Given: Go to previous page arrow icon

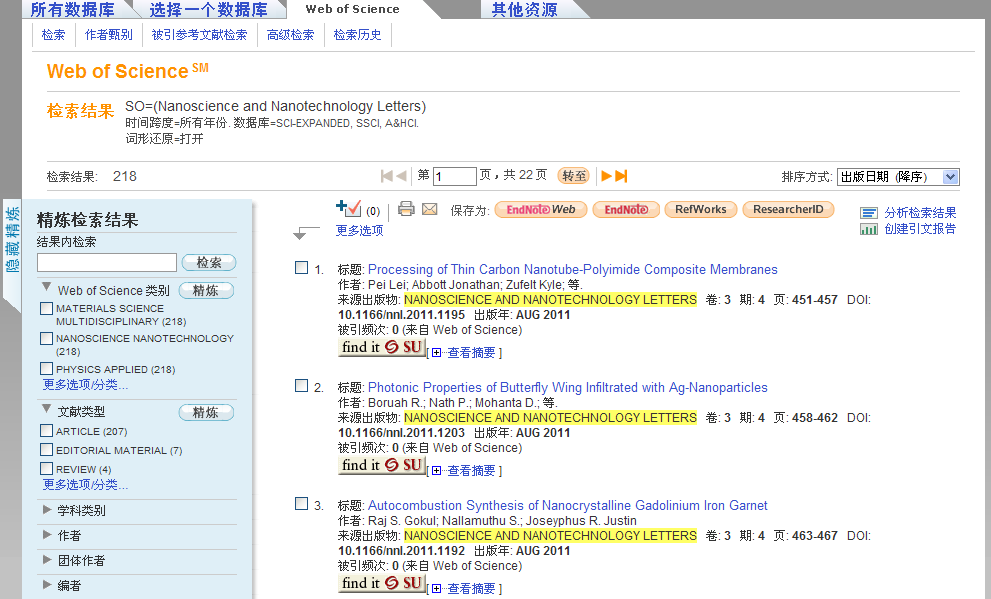Looking at the screenshot, I should pyautogui.click(x=401, y=176).
